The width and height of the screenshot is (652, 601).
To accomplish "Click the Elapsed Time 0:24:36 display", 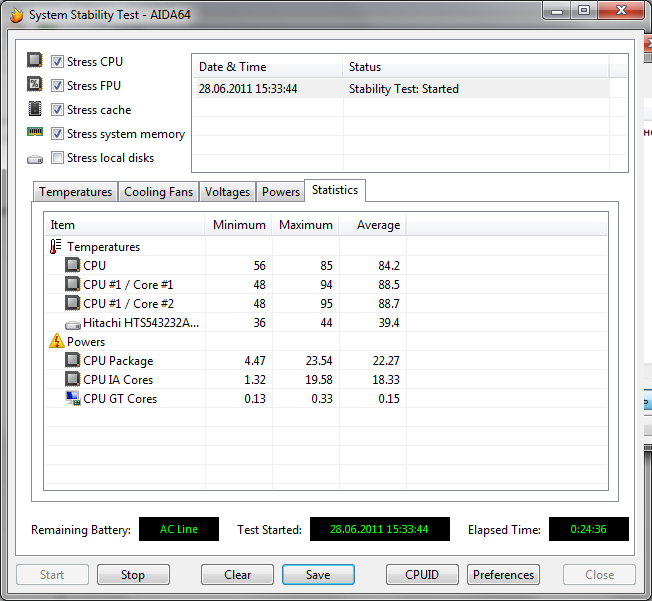I will coord(588,529).
